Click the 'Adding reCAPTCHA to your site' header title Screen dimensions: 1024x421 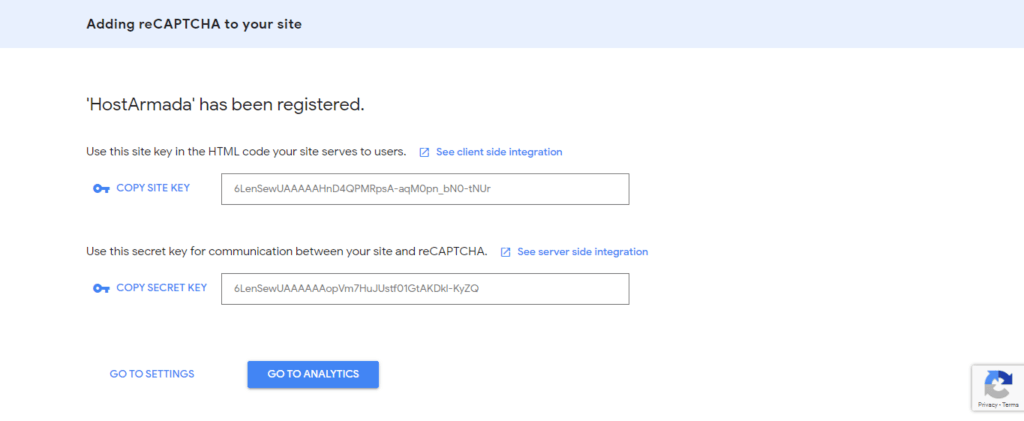(194, 25)
